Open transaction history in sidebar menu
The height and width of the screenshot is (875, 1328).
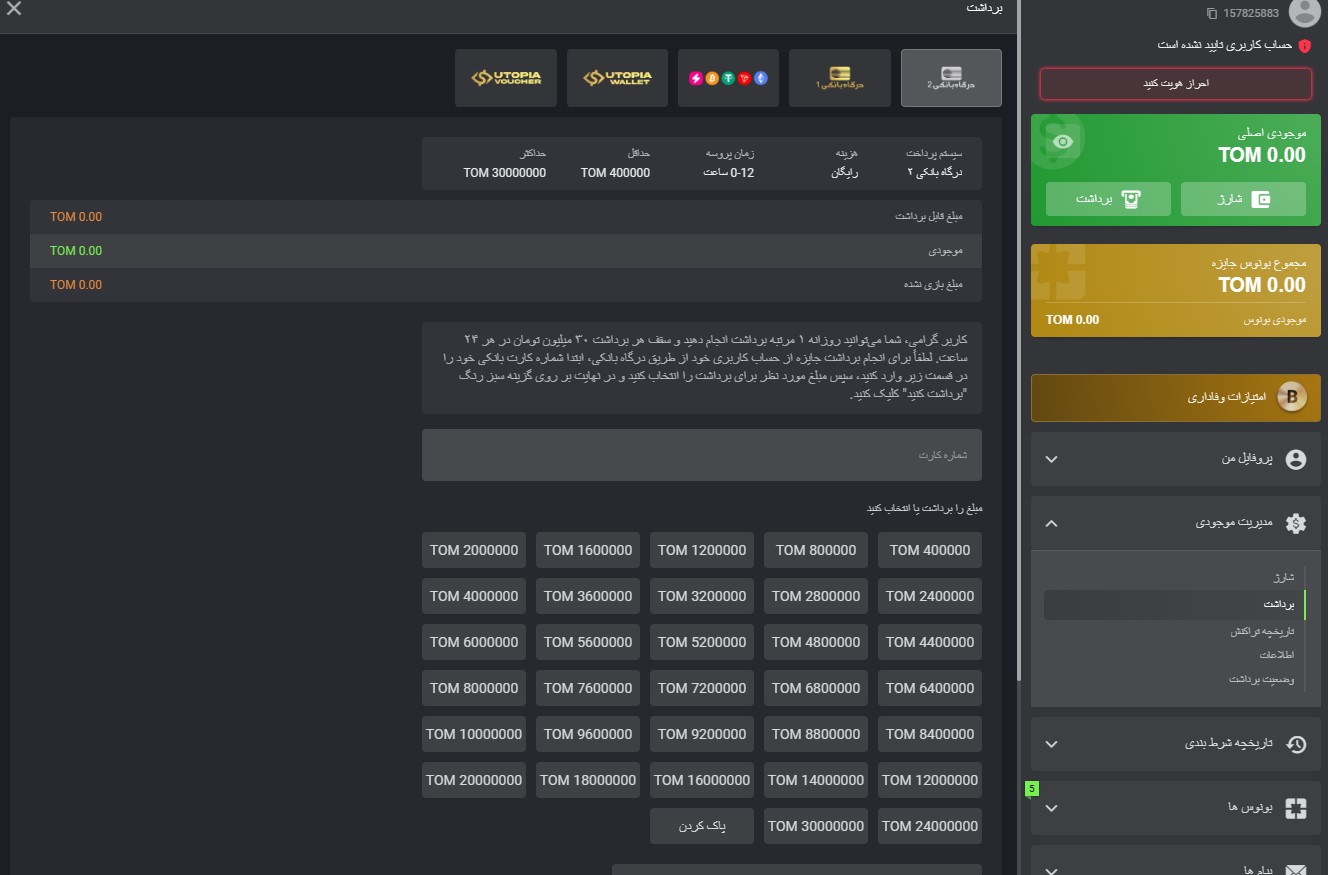[x=1261, y=632]
